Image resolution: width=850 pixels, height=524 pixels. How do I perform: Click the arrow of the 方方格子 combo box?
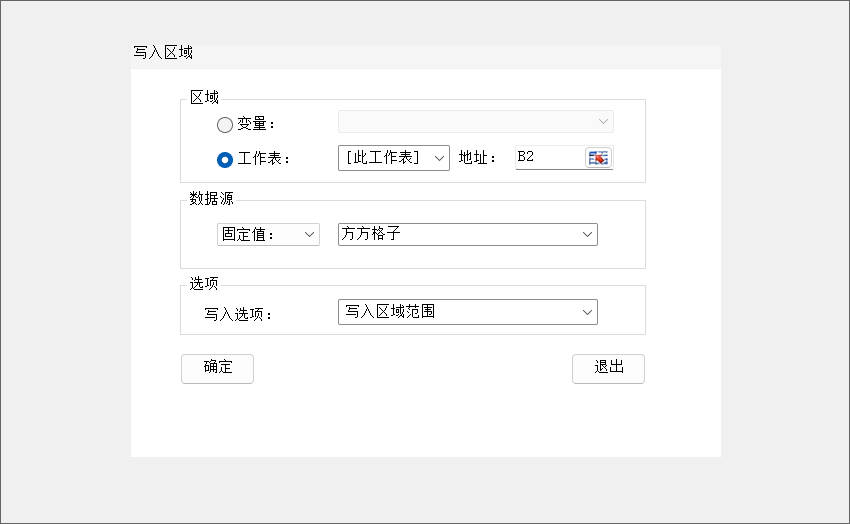[587, 234]
